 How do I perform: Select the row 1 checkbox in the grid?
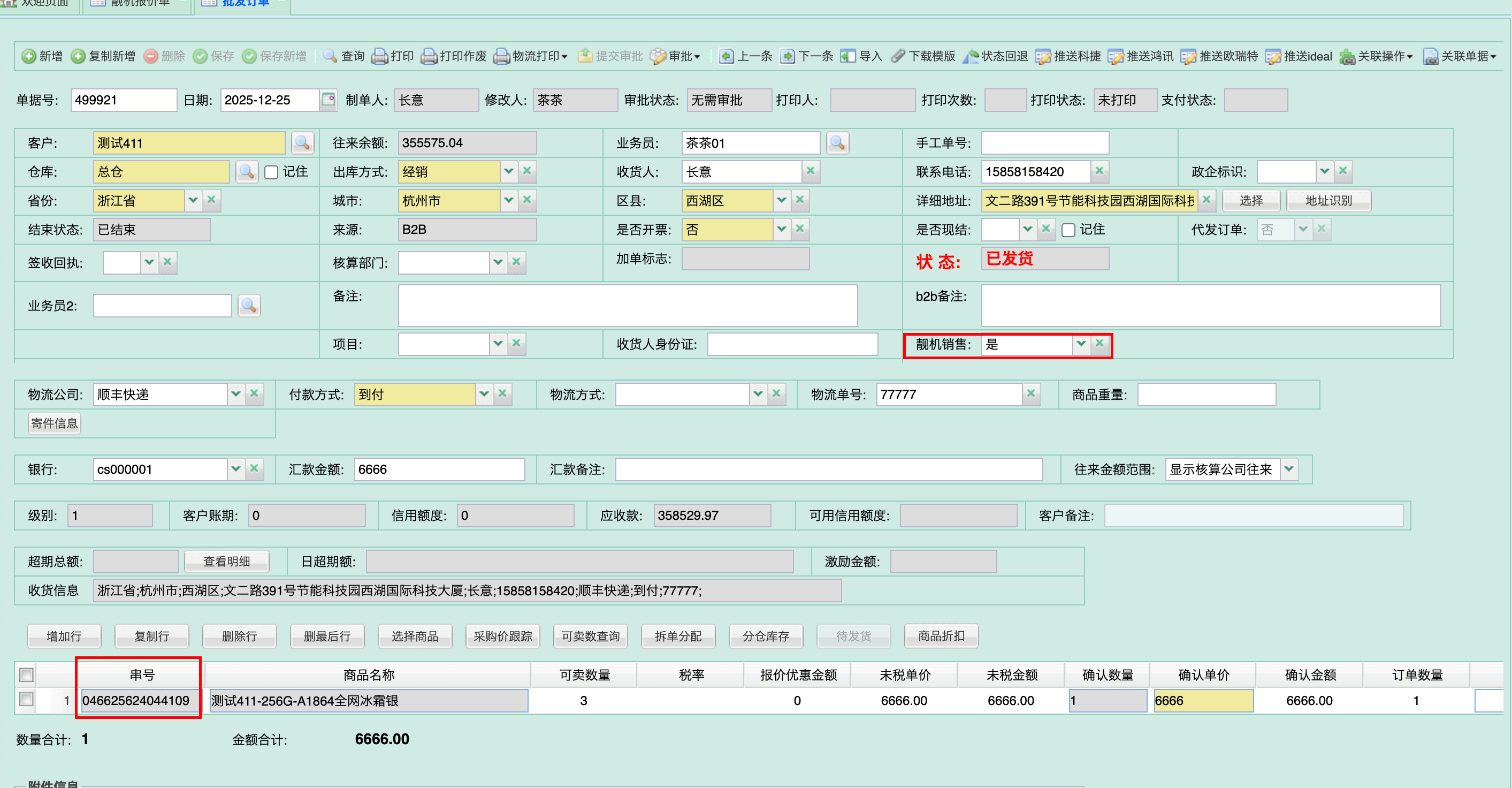(x=26, y=699)
